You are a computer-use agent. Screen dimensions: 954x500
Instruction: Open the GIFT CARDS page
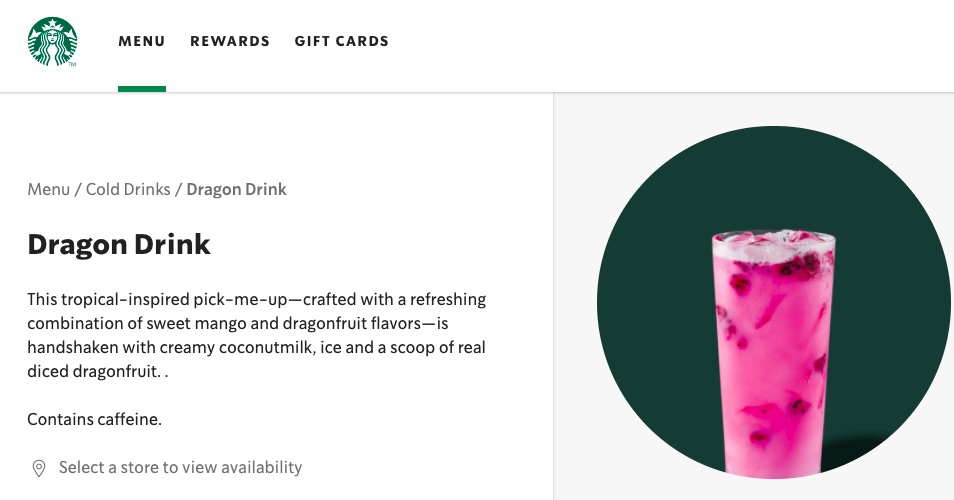(x=342, y=42)
